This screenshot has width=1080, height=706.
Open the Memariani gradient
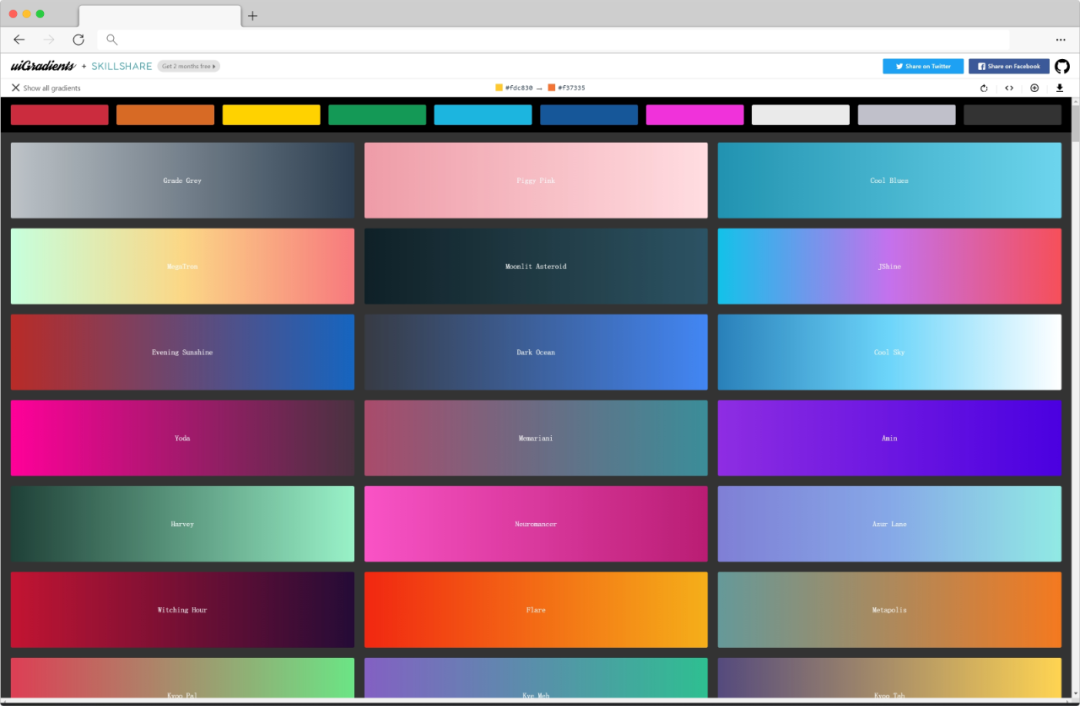coord(536,438)
